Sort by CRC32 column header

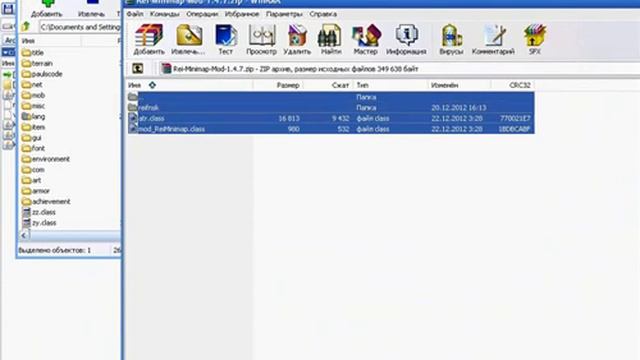[513, 85]
